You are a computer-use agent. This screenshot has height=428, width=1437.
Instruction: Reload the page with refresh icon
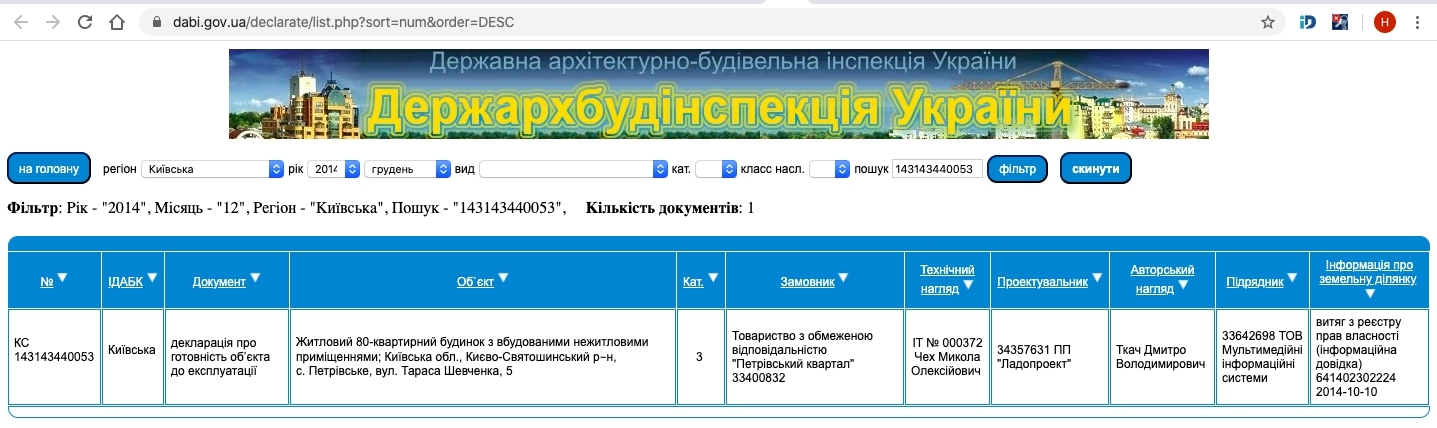pos(85,21)
